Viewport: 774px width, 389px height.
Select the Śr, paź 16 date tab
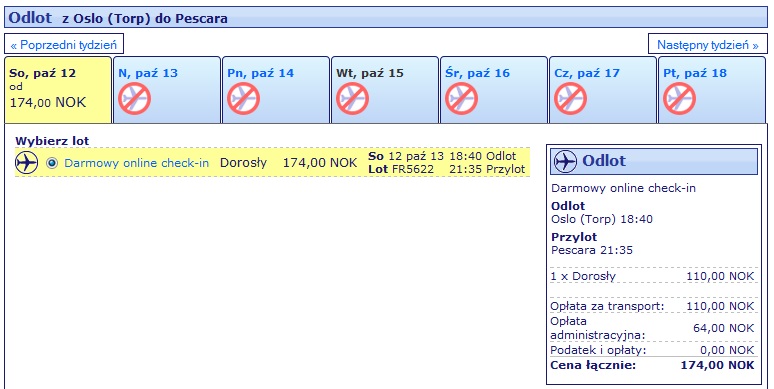click(x=494, y=89)
